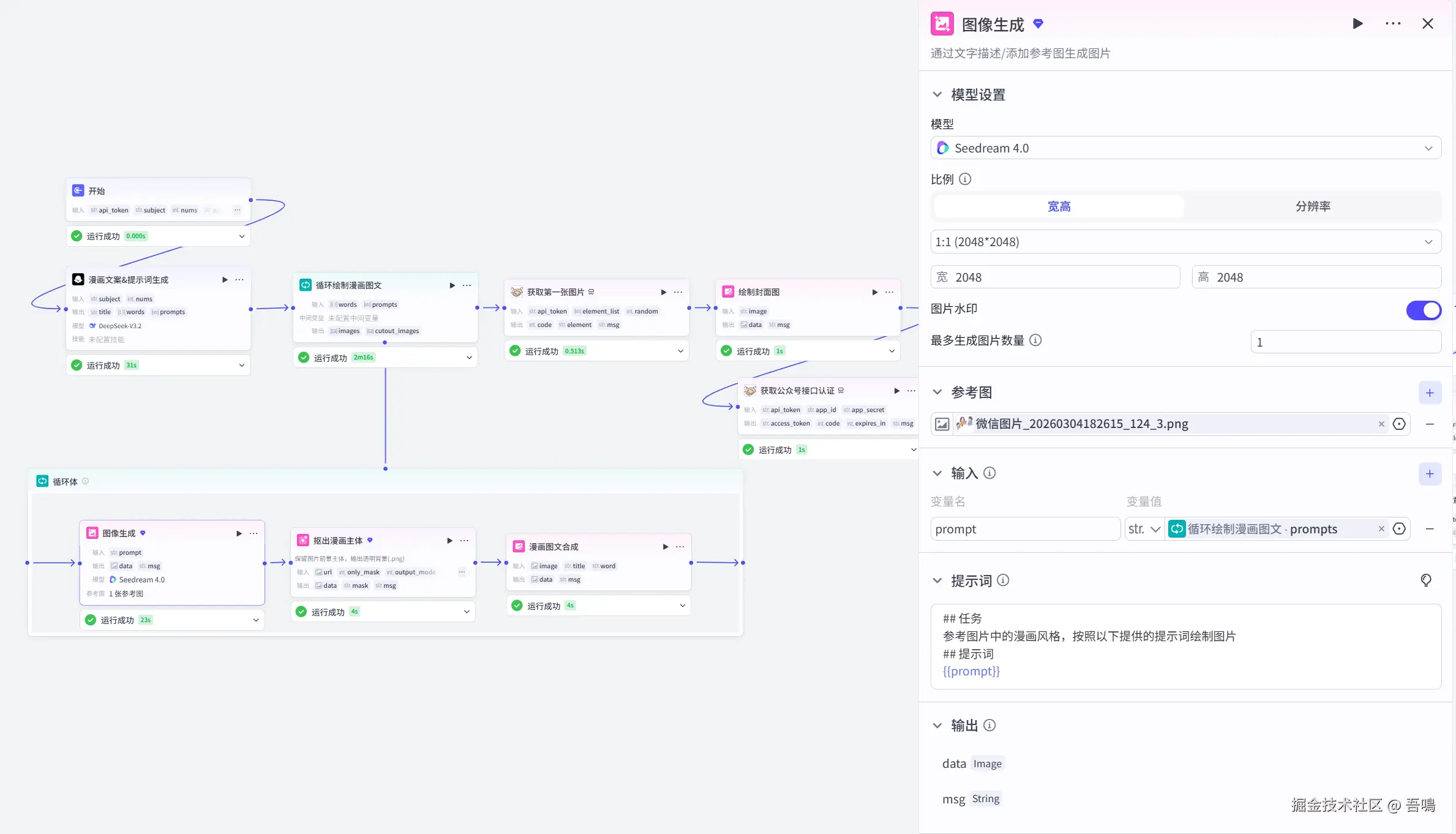Run the 抠出漫画主体 node play icon
This screenshot has height=834, width=1456.
click(x=449, y=541)
